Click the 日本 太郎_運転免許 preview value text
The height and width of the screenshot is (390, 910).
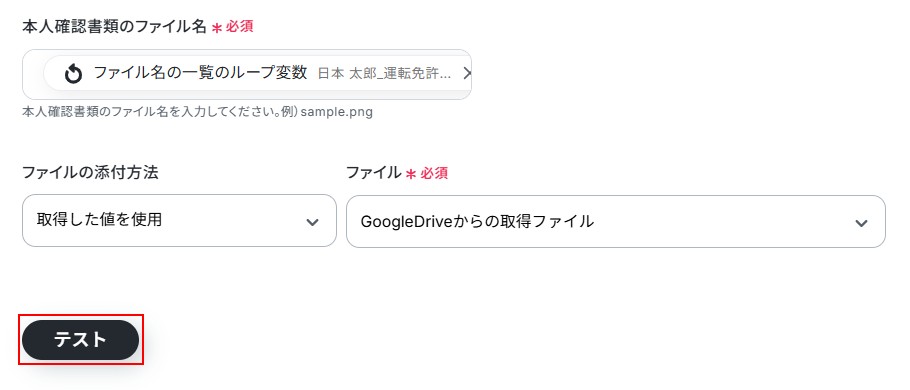click(384, 74)
